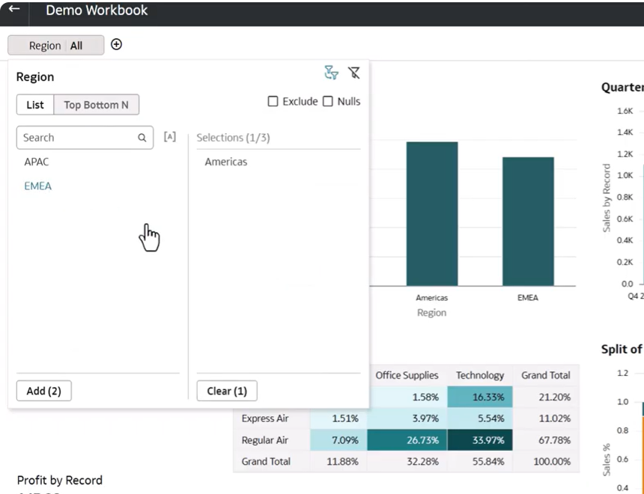This screenshot has height=494, width=644.
Task: Click the Technology column header
Action: (x=480, y=375)
